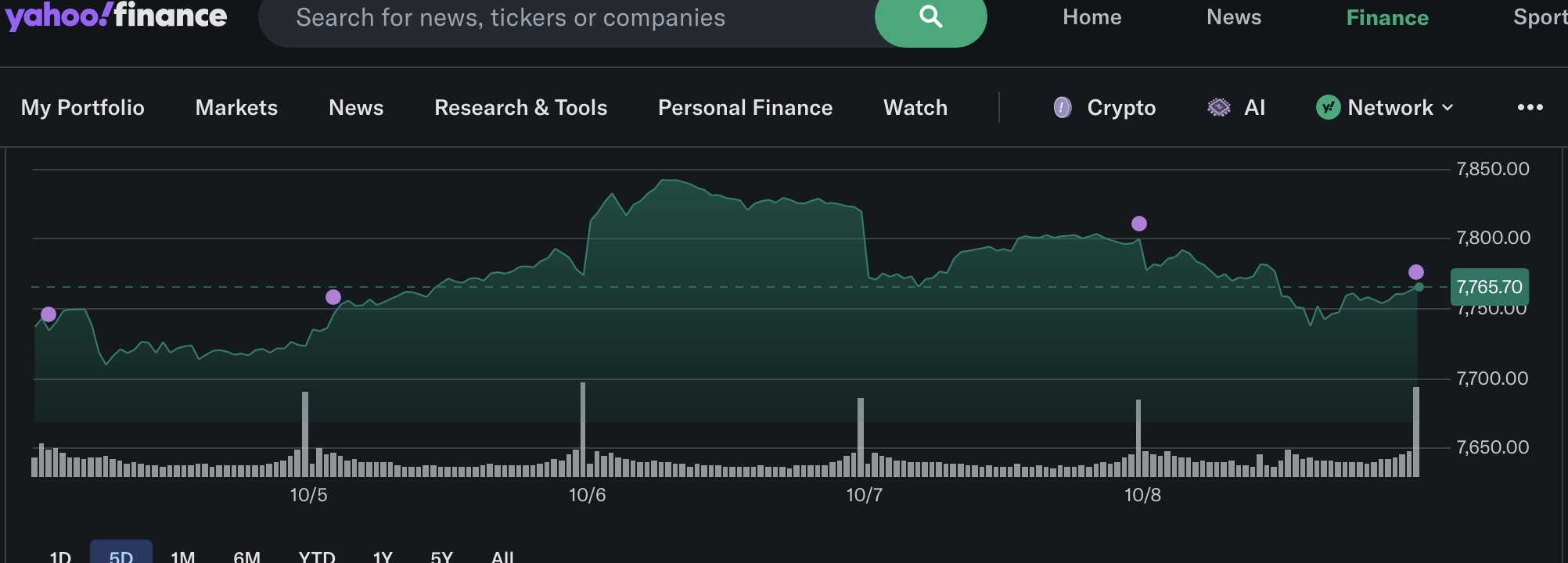The image size is (1568, 563).
Task: Click the 10/8 date label
Action: click(x=1142, y=495)
